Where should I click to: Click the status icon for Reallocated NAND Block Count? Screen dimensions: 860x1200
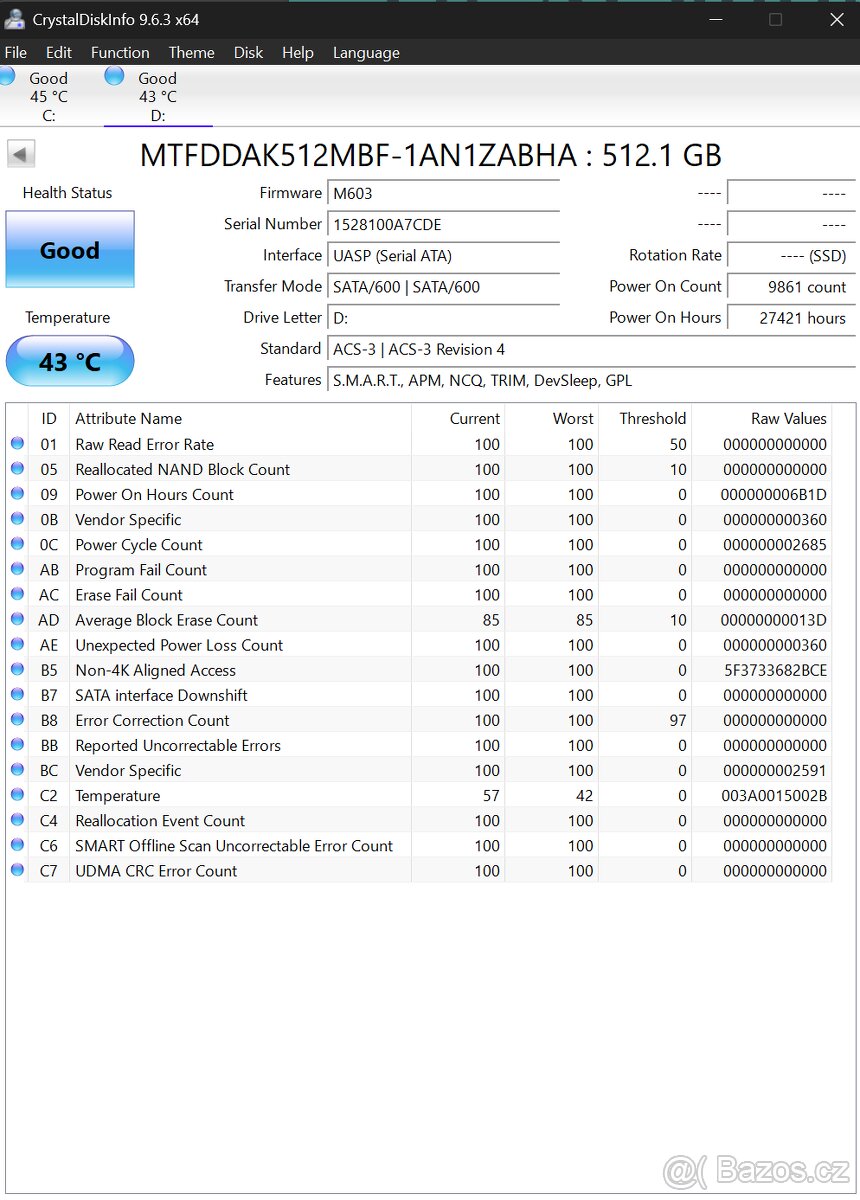(x=17, y=468)
